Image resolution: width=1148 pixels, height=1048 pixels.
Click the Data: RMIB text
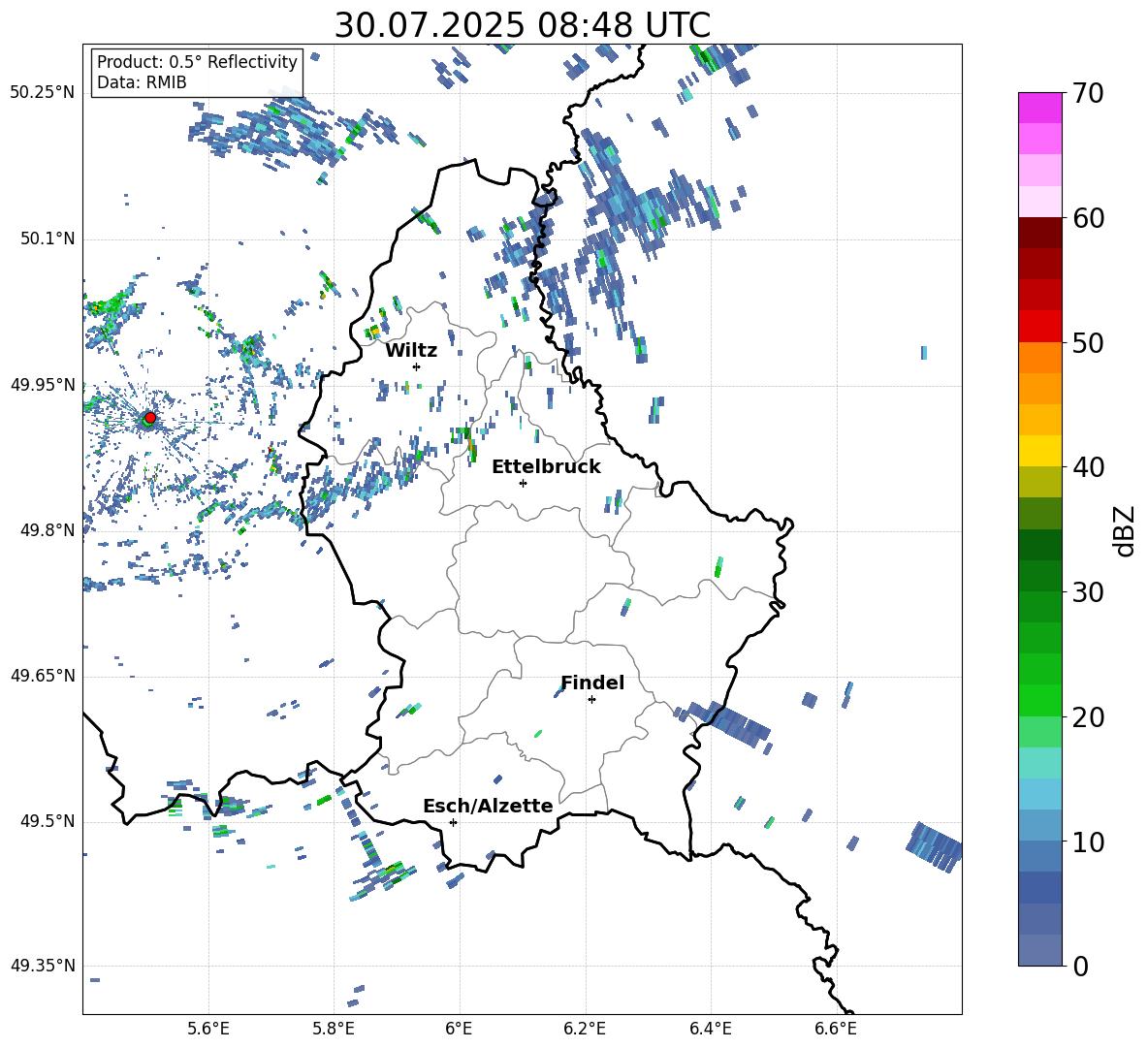[x=142, y=82]
